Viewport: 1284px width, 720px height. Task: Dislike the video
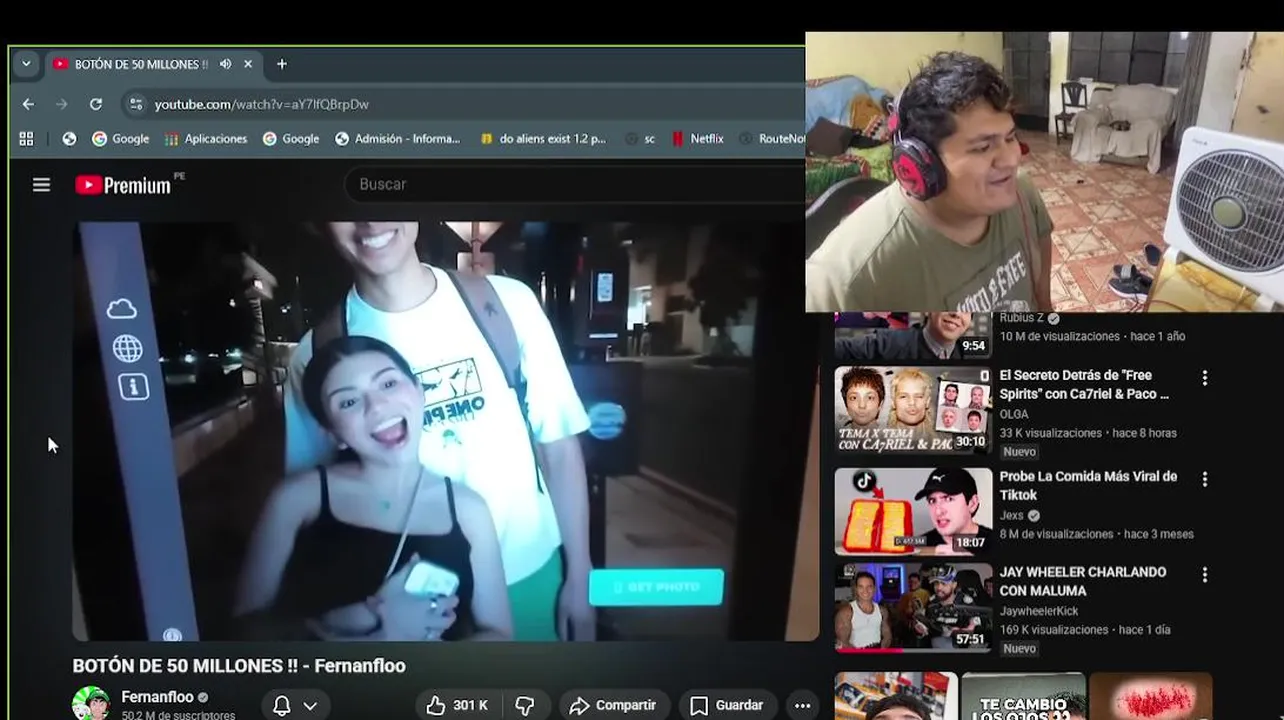[x=525, y=705]
